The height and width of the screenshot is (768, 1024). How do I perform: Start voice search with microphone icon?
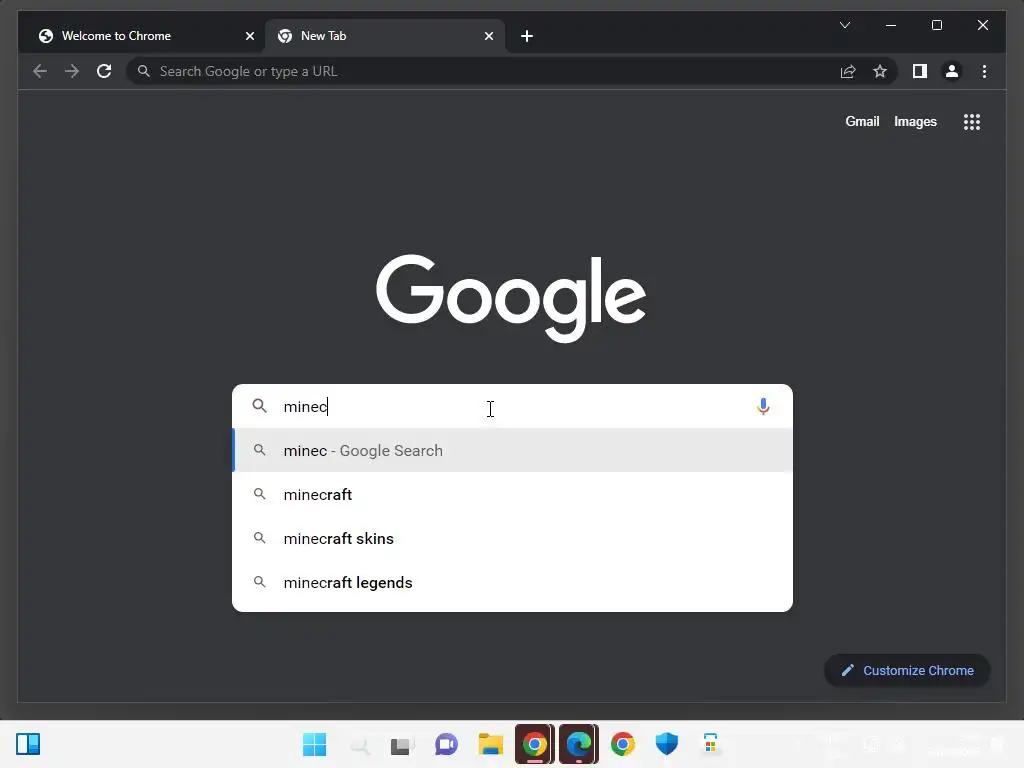coord(763,406)
